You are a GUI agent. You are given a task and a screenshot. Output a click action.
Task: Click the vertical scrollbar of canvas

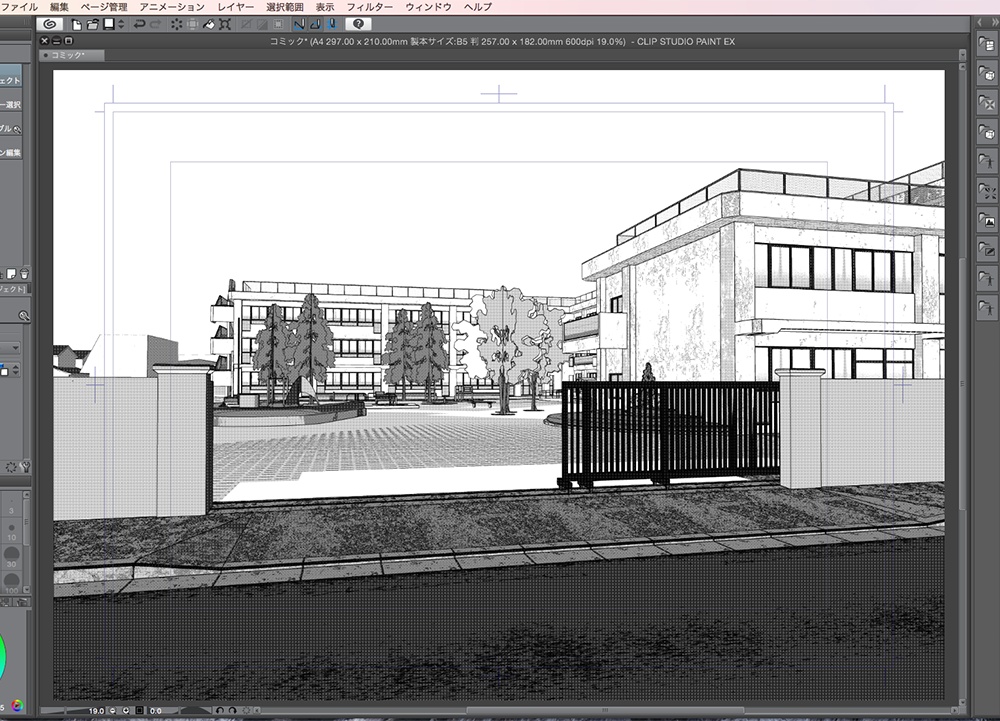pos(962,382)
